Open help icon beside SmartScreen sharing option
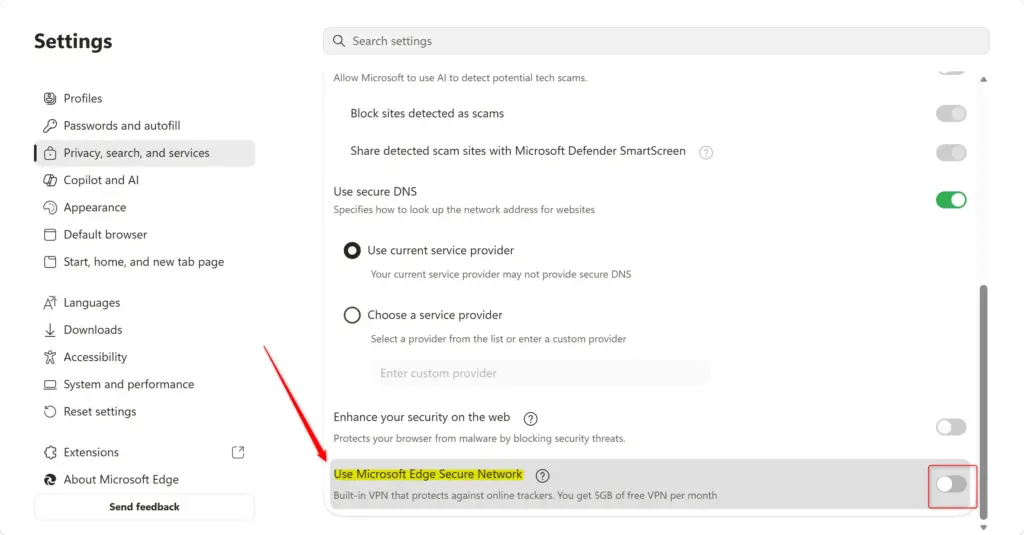The image size is (1024, 535). [706, 153]
